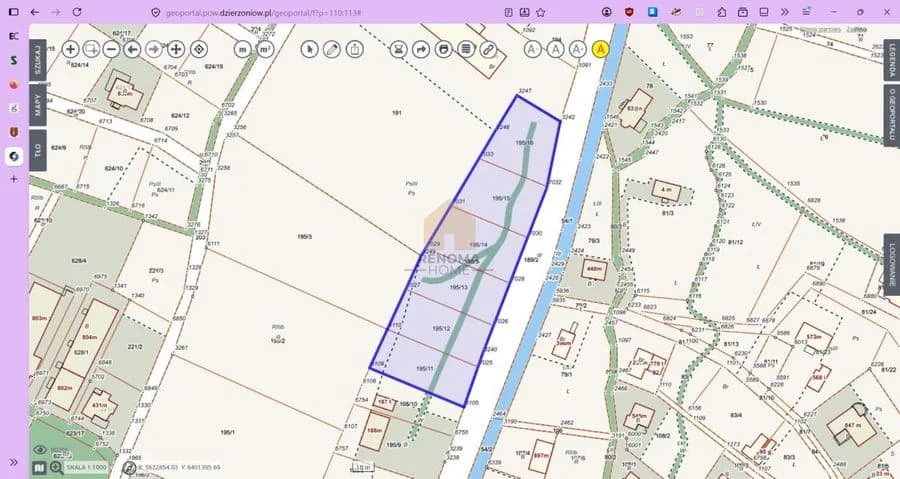Print the map with printer icon
The image size is (900, 479).
tap(443, 49)
